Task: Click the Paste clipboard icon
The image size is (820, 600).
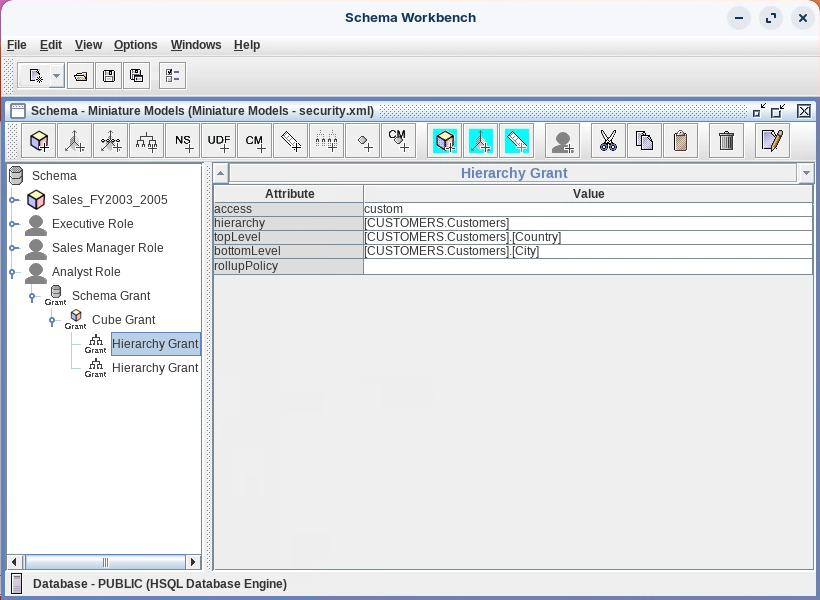Action: [680, 141]
